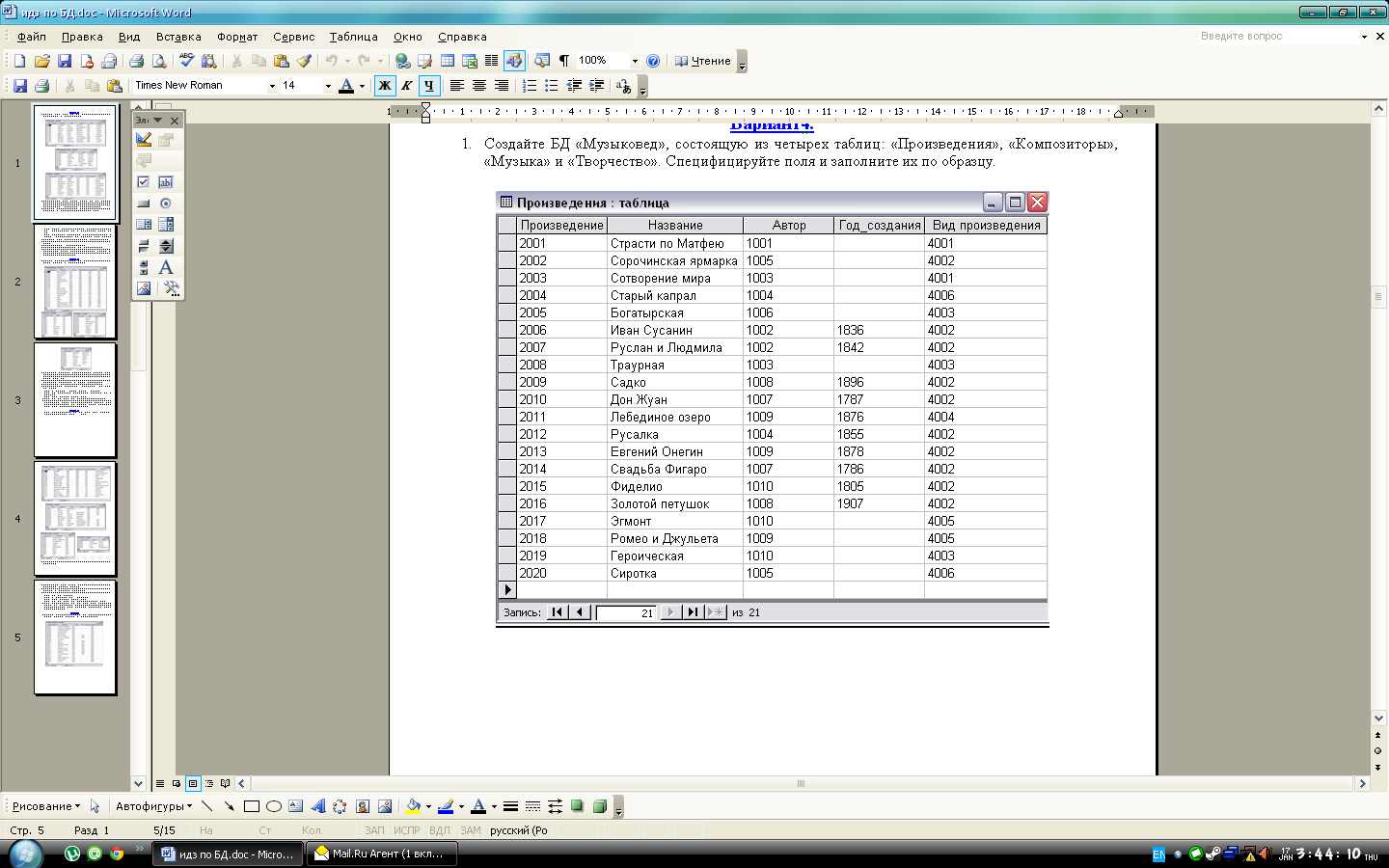Toggle bold formatting button Ж

click(x=385, y=86)
